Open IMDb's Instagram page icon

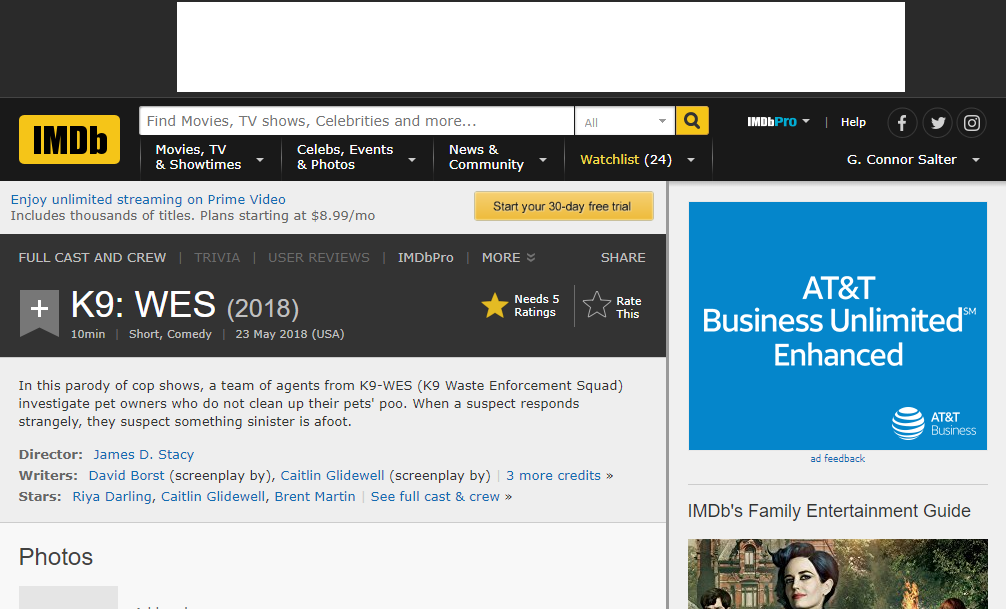(972, 123)
